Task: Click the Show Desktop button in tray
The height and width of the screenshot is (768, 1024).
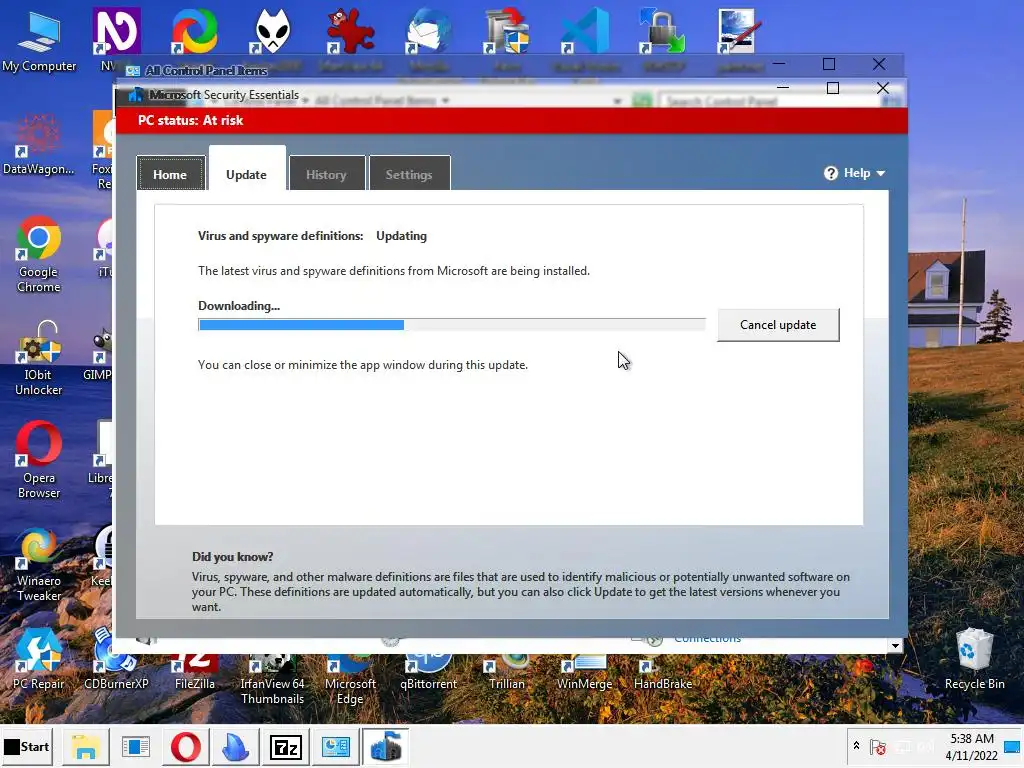Action: [1013, 746]
